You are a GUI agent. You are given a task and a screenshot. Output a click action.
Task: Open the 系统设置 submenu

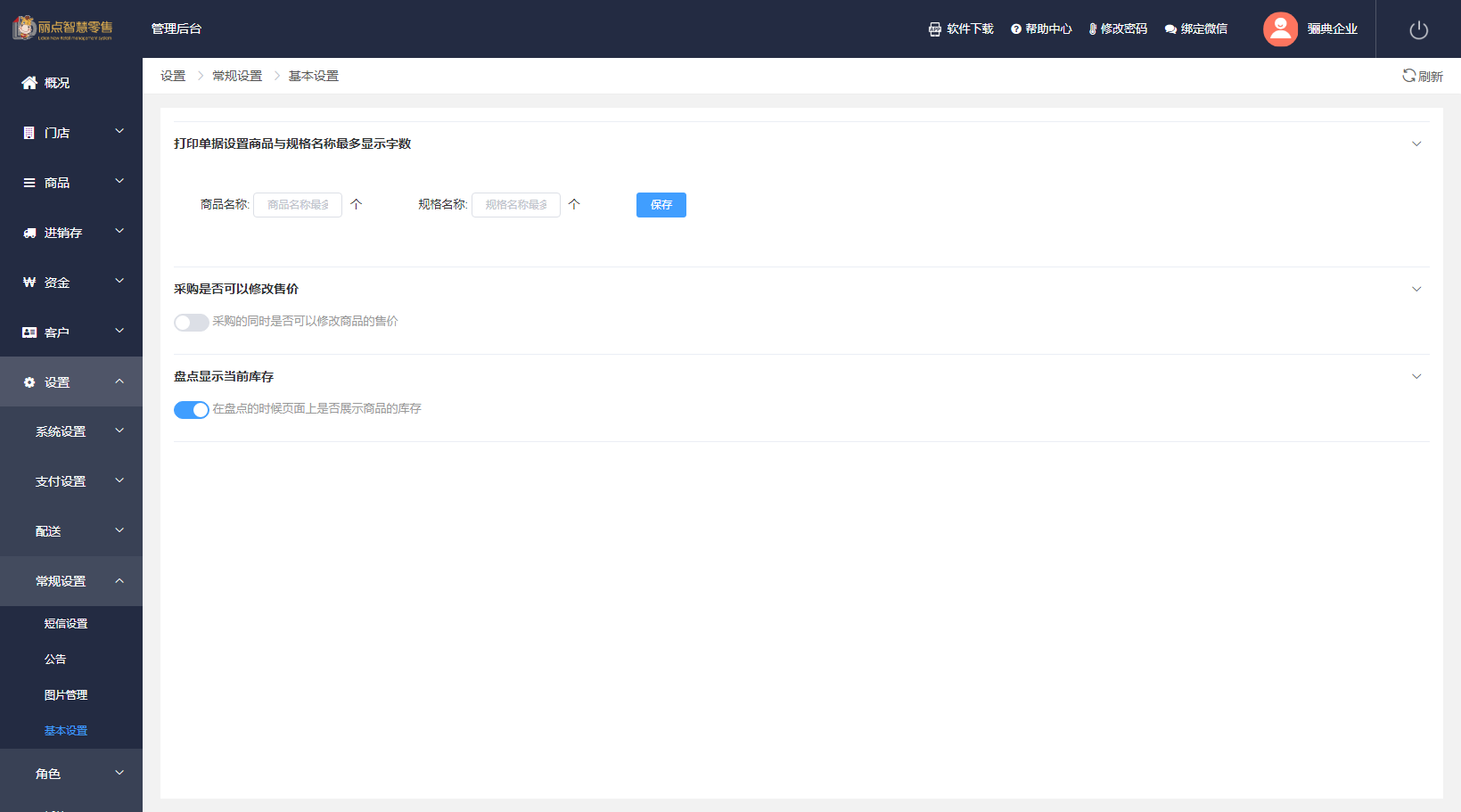click(x=71, y=431)
